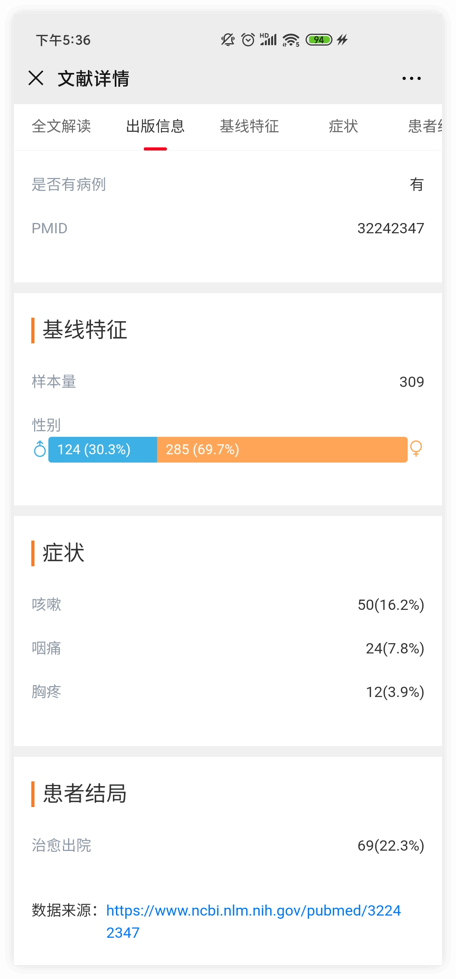This screenshot has height=979, width=456.
Task: Tap the male gender symbol icon
Action: [x=39, y=448]
